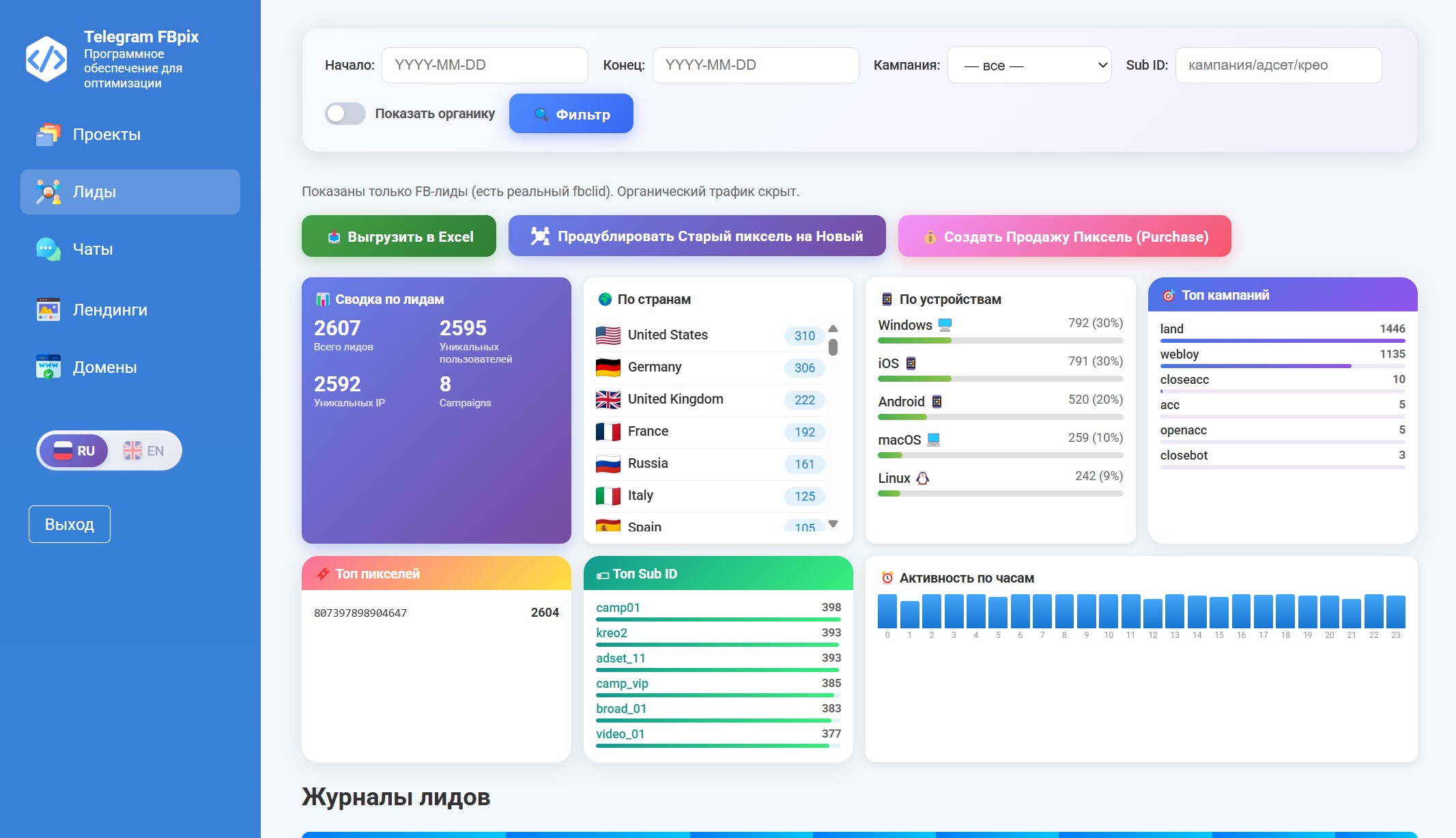Open the Кампания dropdown
This screenshot has height=838, width=1456.
(x=1029, y=66)
